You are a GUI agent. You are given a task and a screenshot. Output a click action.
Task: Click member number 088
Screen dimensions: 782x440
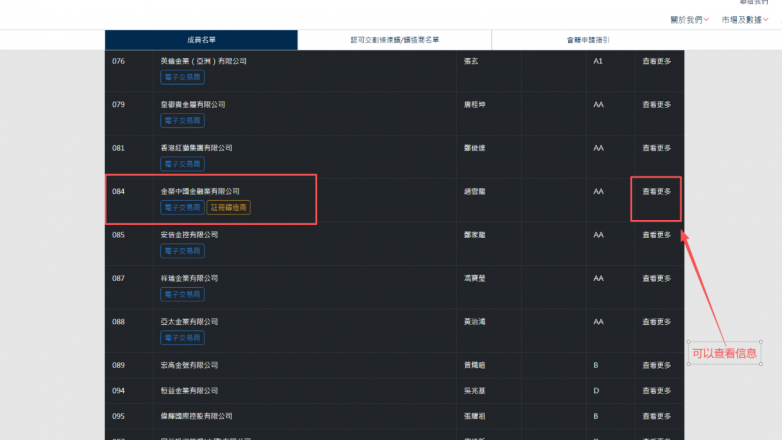[118, 322]
